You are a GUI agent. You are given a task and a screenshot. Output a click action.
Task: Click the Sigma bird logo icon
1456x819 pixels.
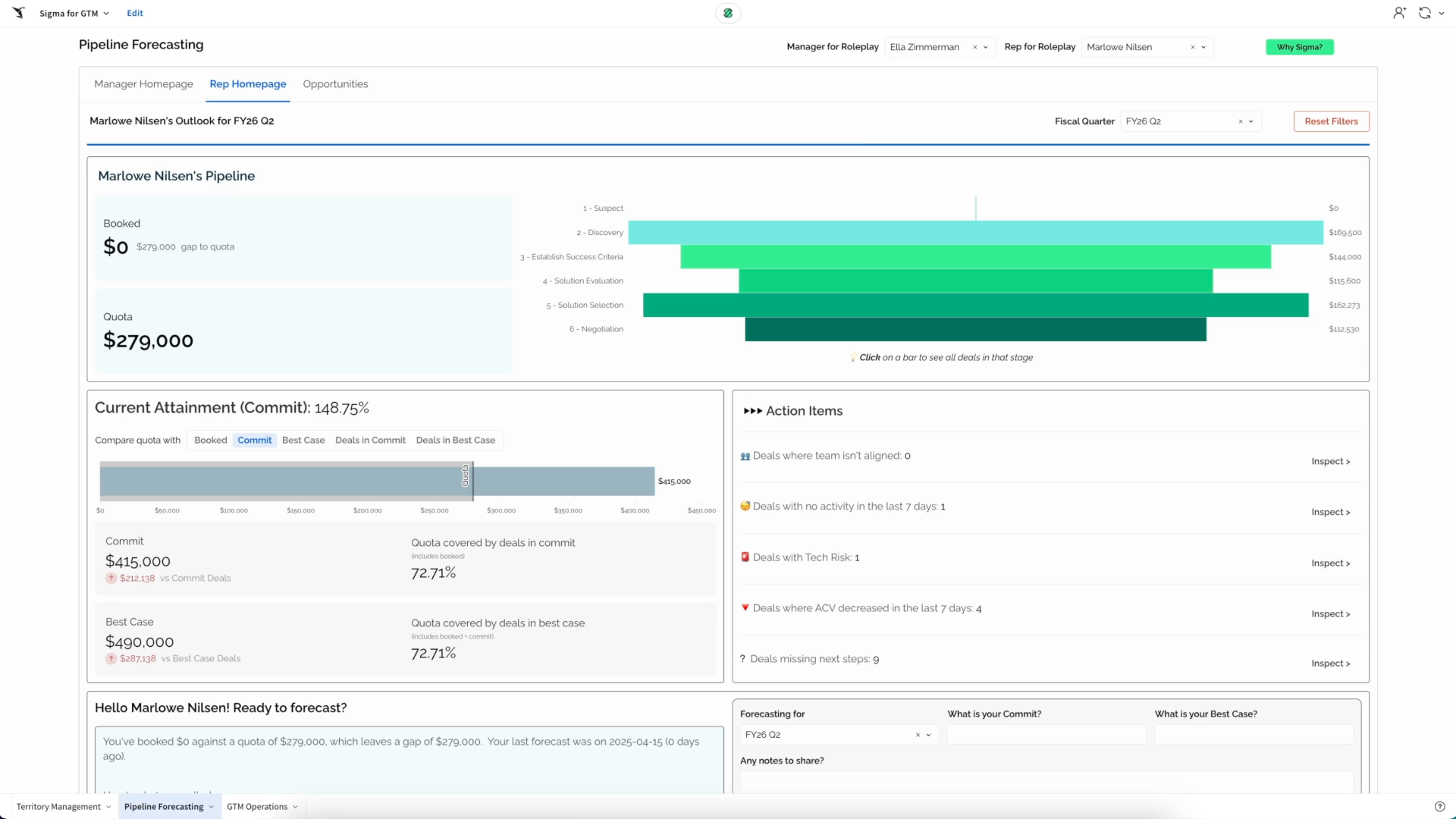(x=19, y=13)
